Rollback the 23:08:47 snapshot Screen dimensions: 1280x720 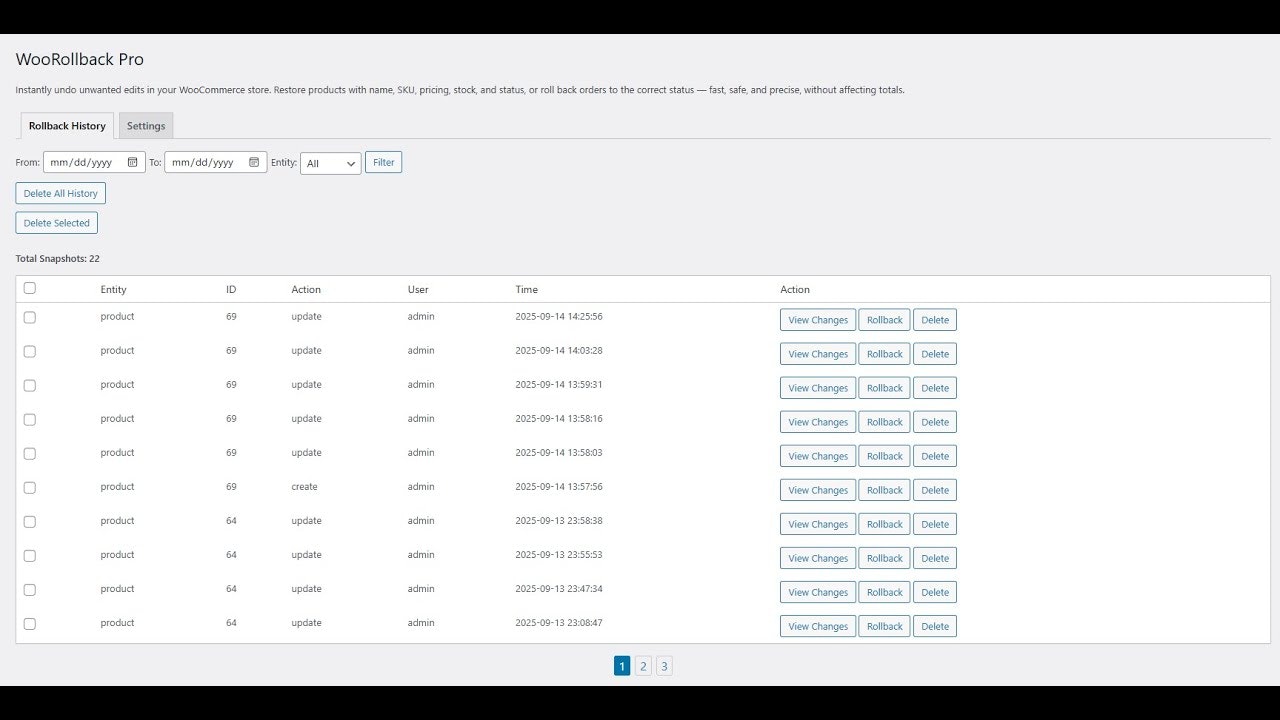click(884, 626)
